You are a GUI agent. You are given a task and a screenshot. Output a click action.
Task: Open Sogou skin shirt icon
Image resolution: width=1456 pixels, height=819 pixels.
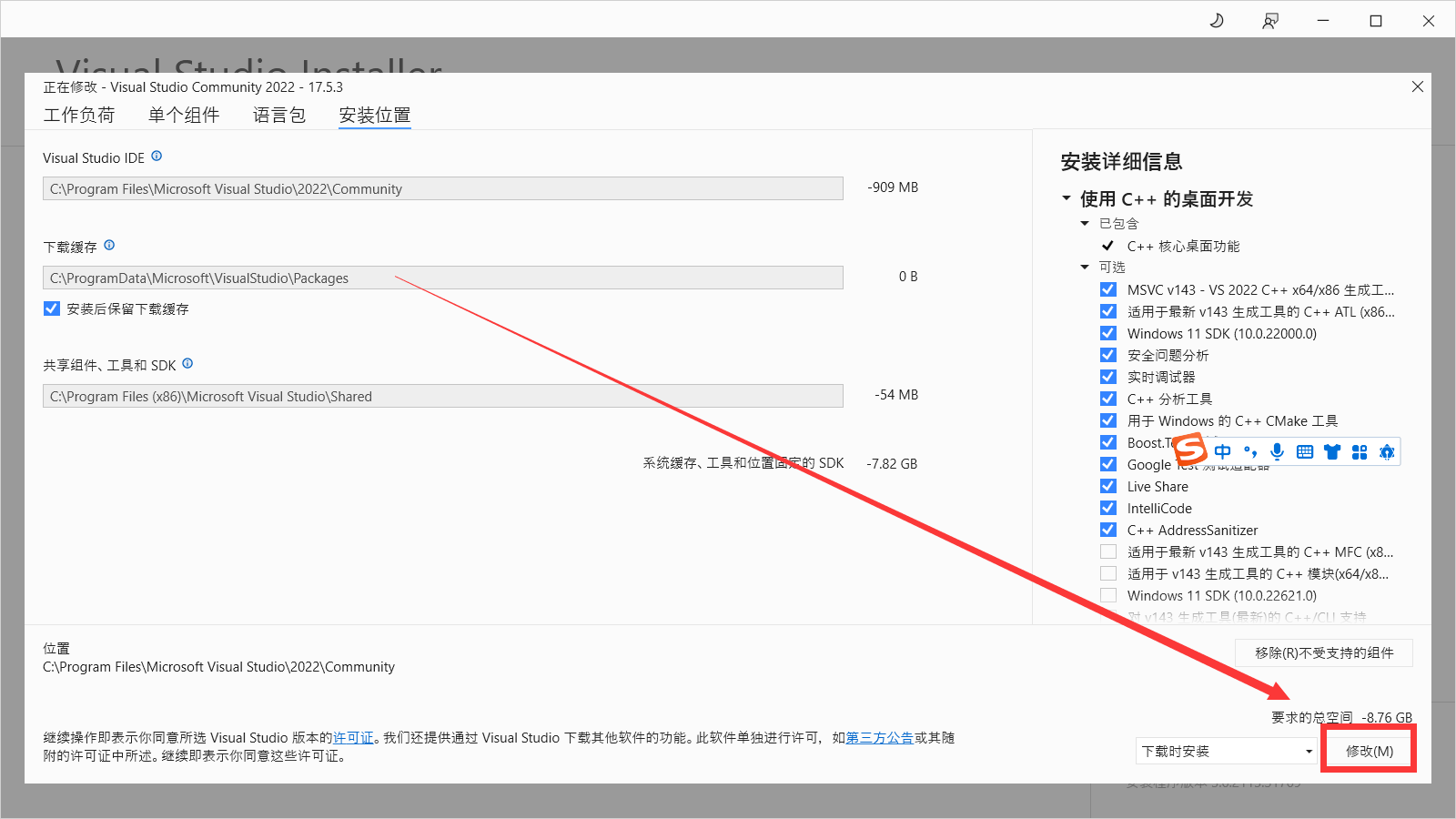[x=1332, y=451]
